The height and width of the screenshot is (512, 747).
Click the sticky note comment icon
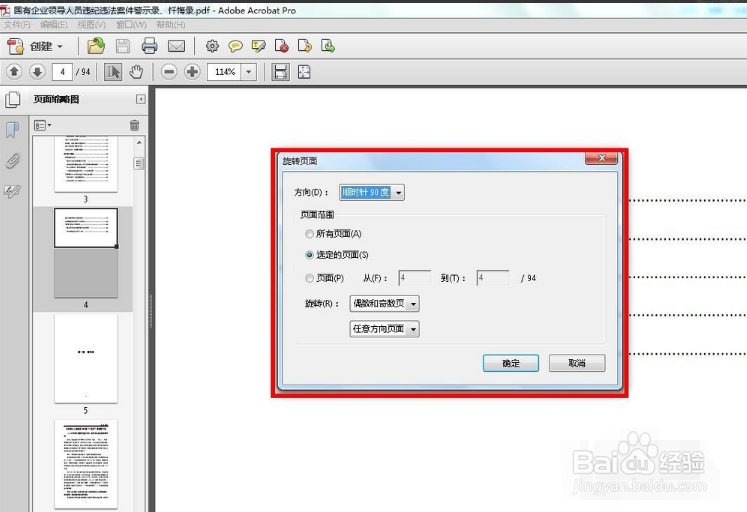point(235,46)
